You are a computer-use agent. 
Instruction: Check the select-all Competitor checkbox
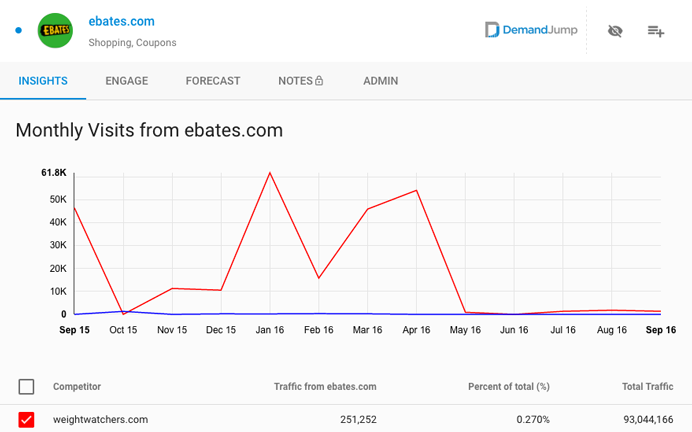coord(26,387)
